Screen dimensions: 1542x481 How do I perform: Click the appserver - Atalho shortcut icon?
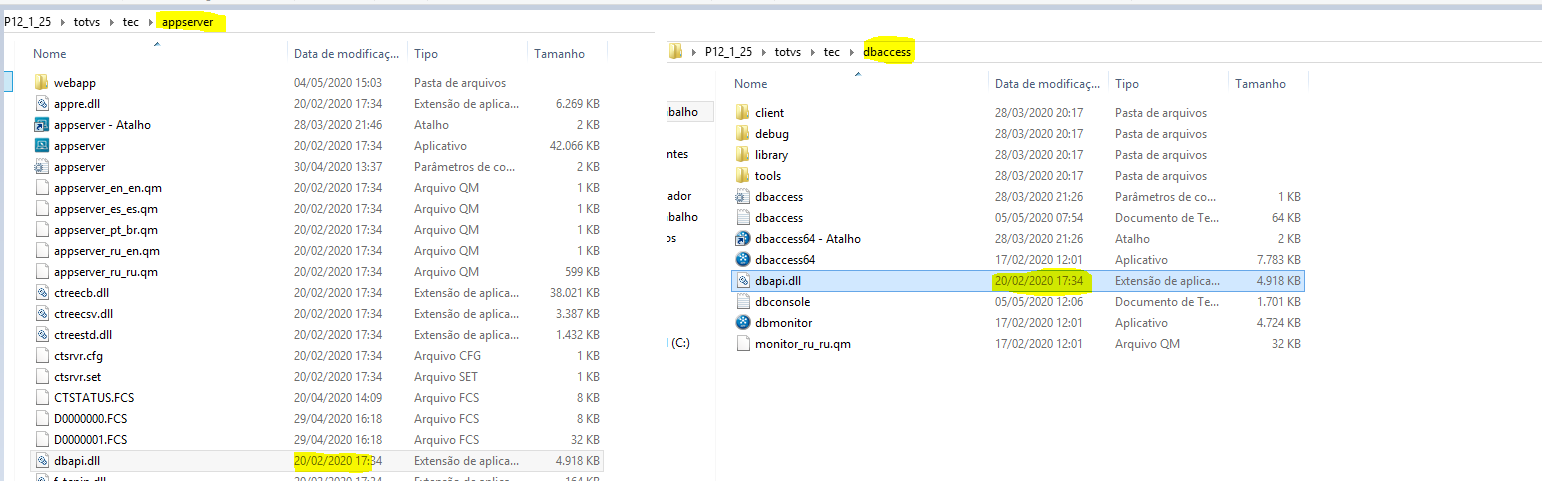click(x=42, y=125)
